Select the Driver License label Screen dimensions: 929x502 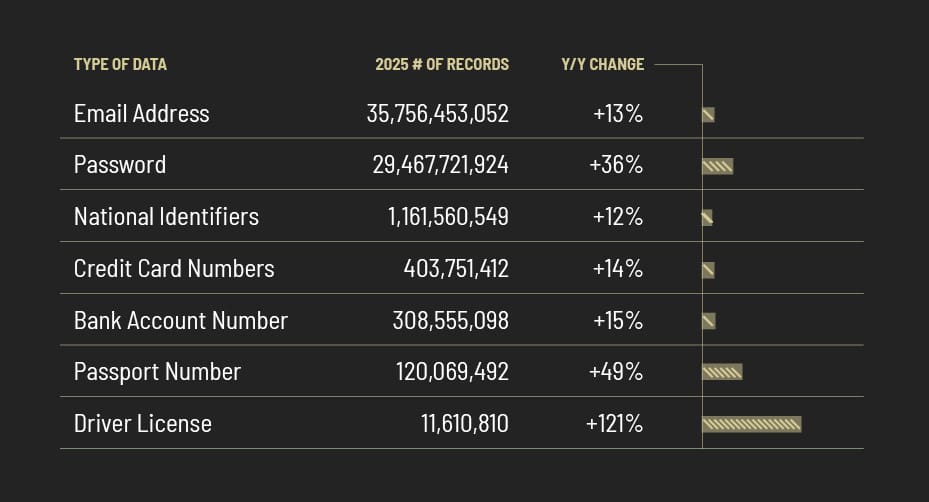click(x=143, y=424)
